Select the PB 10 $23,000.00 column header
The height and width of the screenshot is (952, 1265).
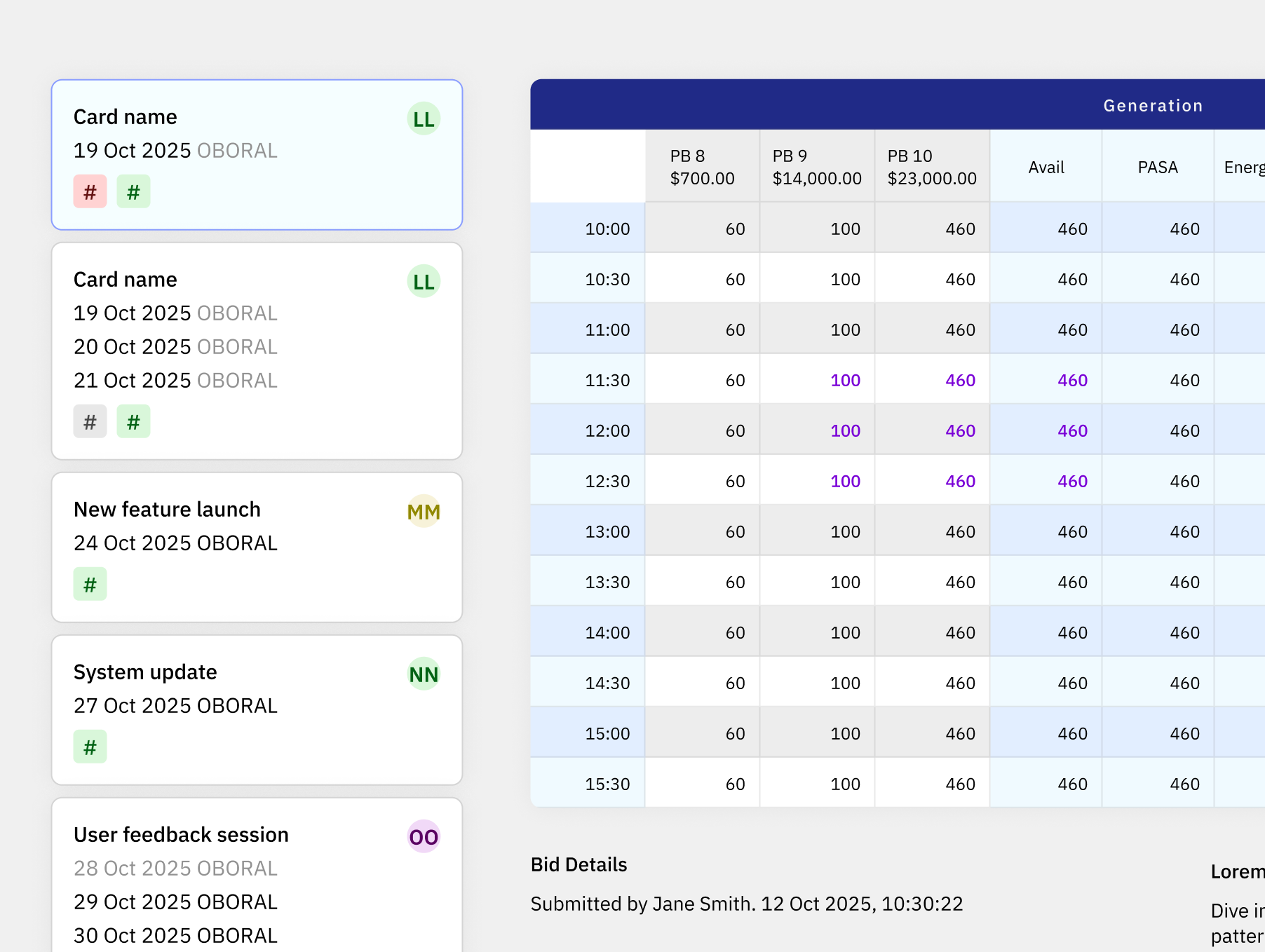[932, 167]
